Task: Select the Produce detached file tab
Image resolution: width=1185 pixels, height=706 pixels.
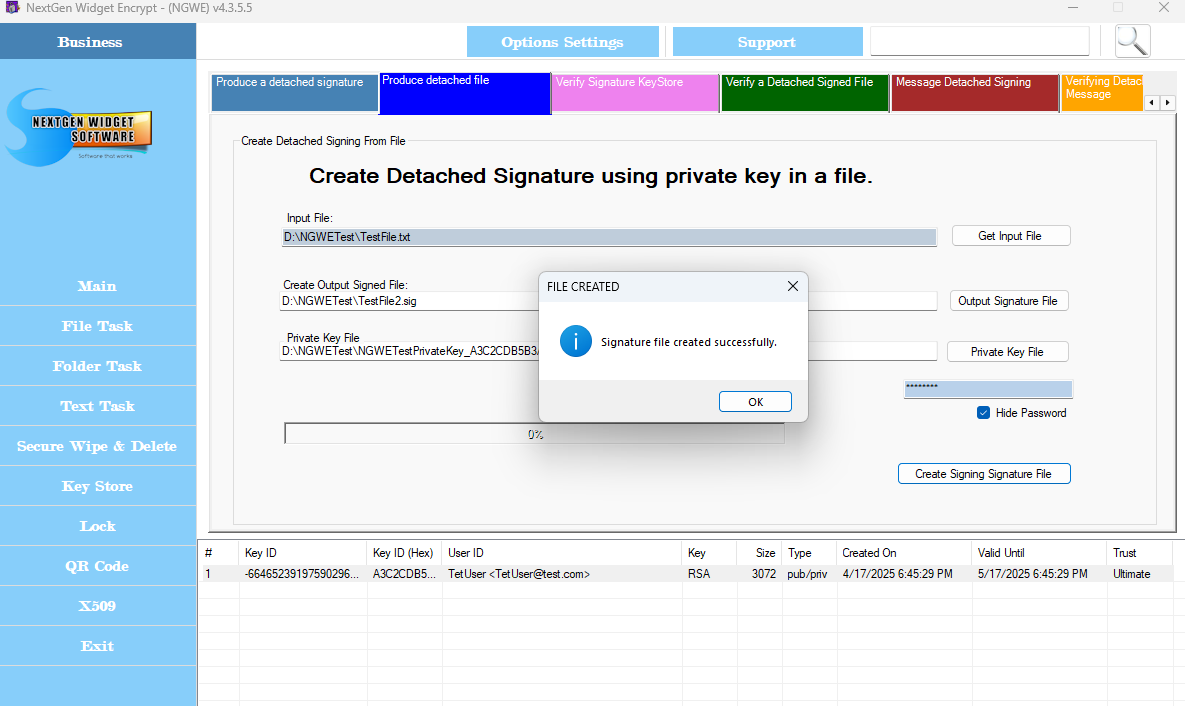Action: 465,92
